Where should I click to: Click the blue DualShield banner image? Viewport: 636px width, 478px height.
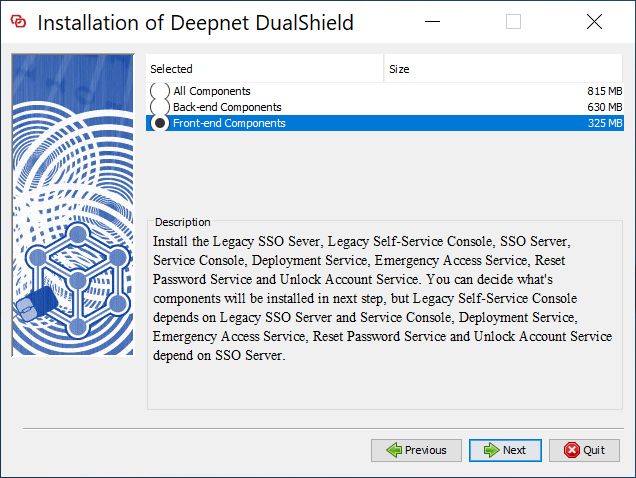click(x=72, y=205)
